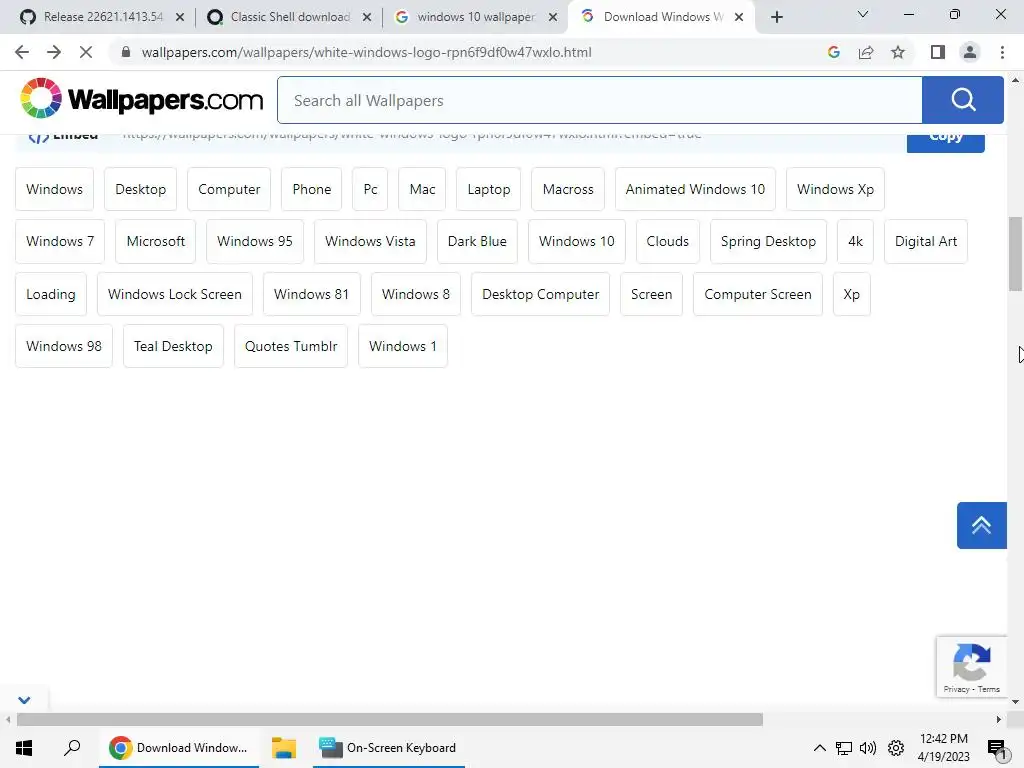This screenshot has width=1024, height=768.
Task: Open the On-Screen Keyboard taskbar item
Action: (x=388, y=748)
